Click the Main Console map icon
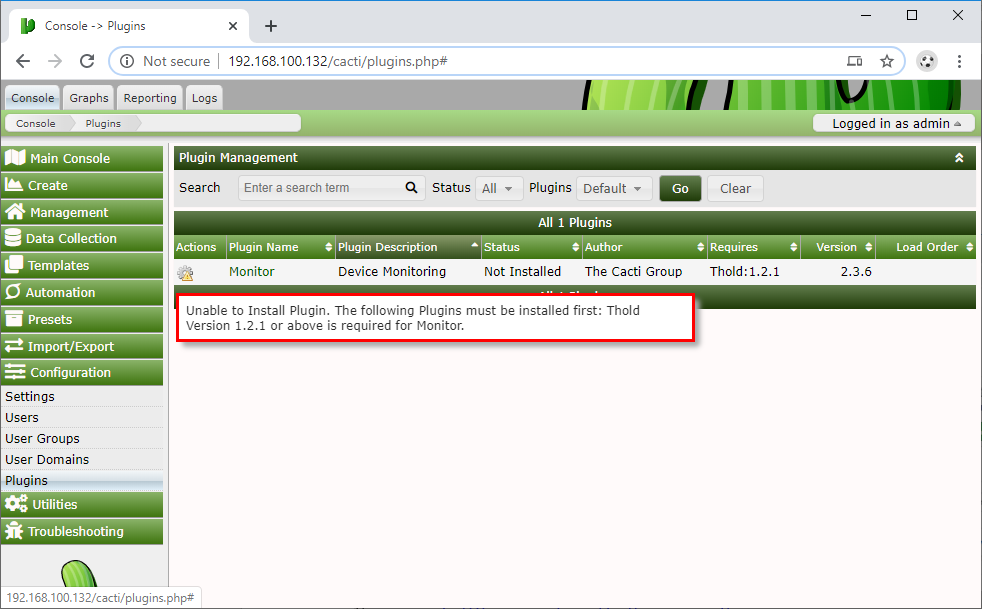Screen dimensions: 982x609 (x=15, y=158)
